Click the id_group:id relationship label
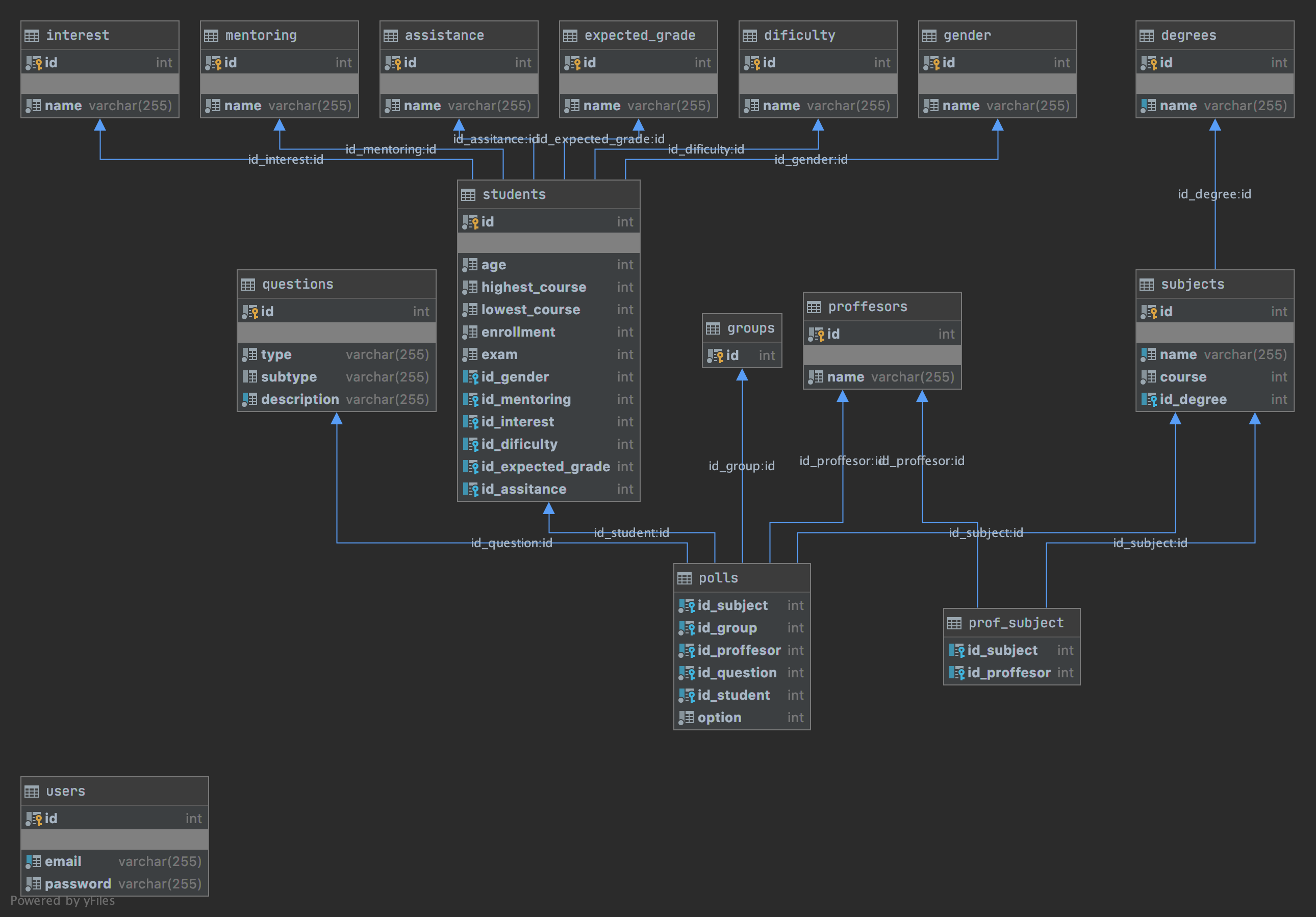This screenshot has height=917, width=1316. tap(741, 466)
